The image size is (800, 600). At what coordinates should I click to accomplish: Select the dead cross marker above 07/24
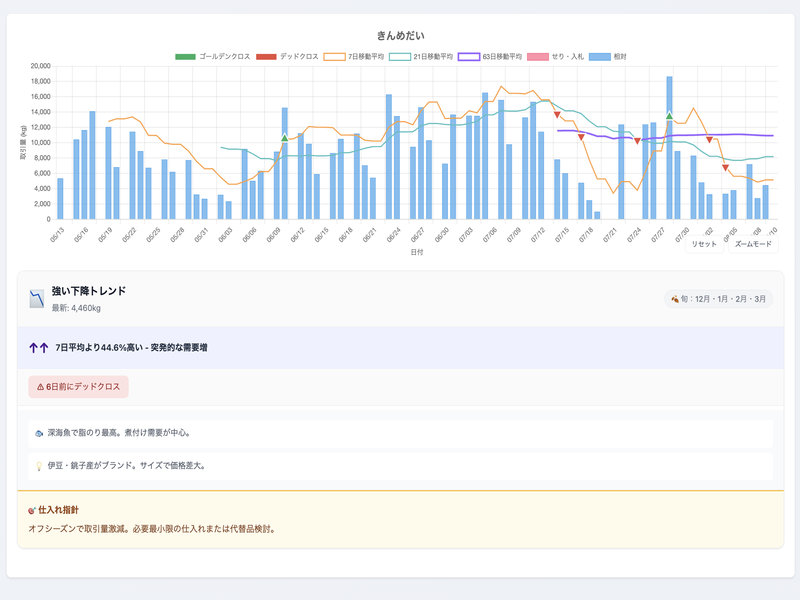coord(637,141)
